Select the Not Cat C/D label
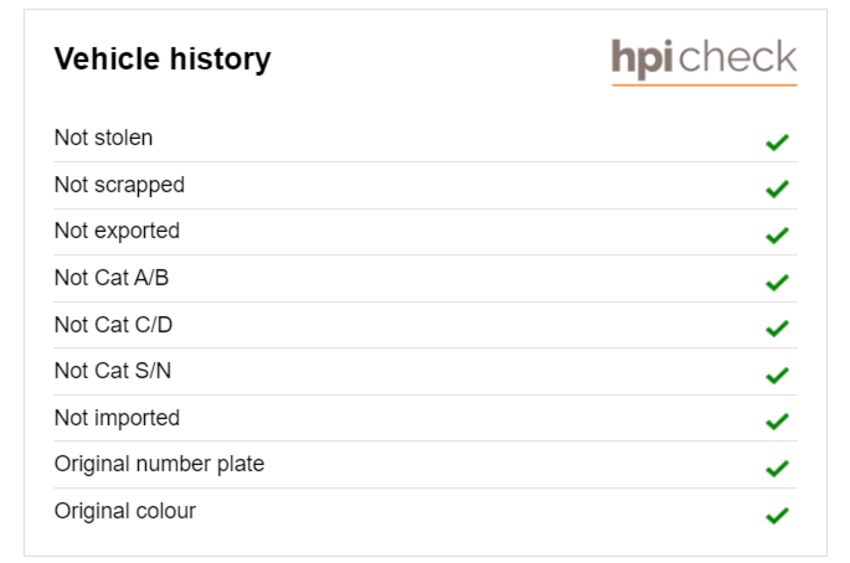 tap(113, 325)
